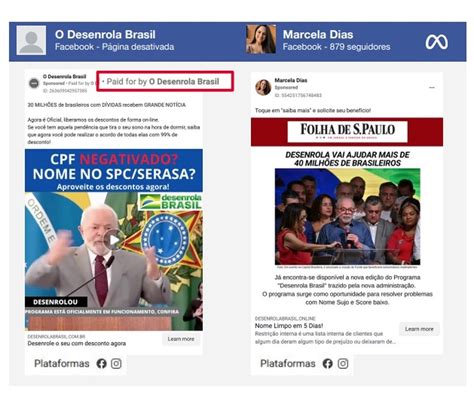Click small Marcela Dias avatar in ad post
This screenshot has width=474, height=407.
263,87
